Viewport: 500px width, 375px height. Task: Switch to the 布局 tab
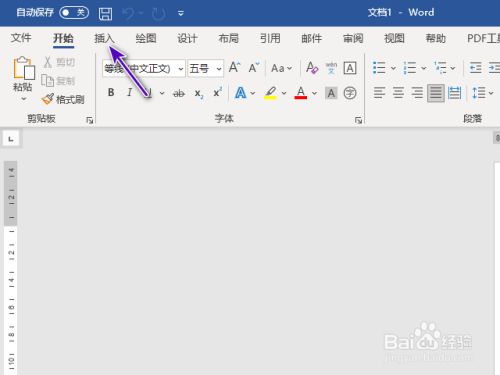point(229,38)
